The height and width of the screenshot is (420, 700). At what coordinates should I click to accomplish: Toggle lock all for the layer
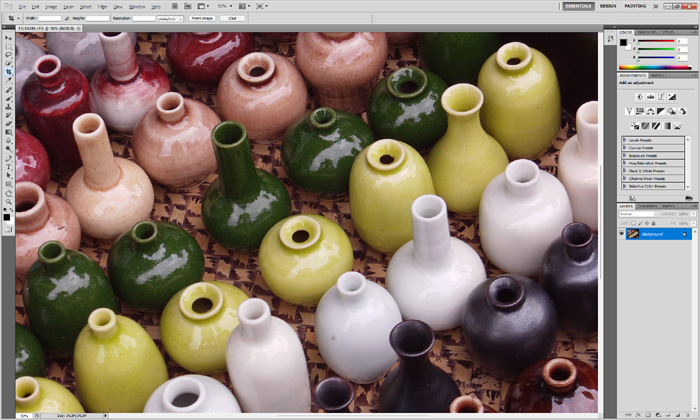pos(653,223)
